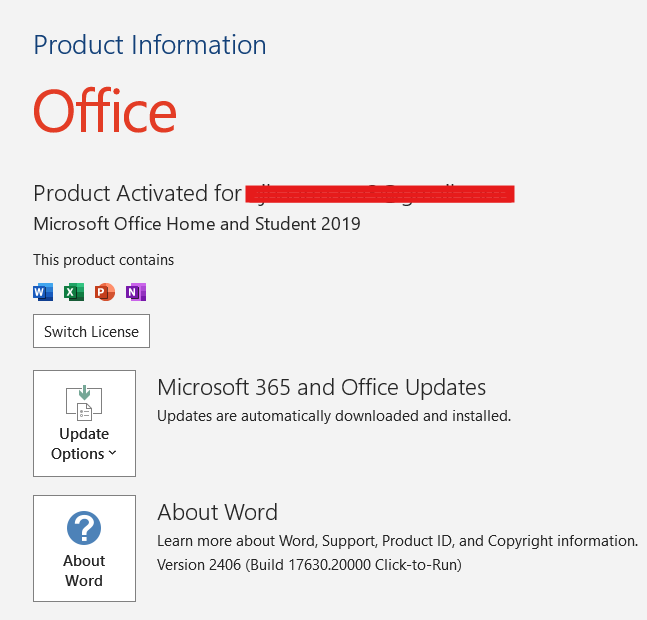
Task: Expand the Update Options chevron
Action: point(113,453)
